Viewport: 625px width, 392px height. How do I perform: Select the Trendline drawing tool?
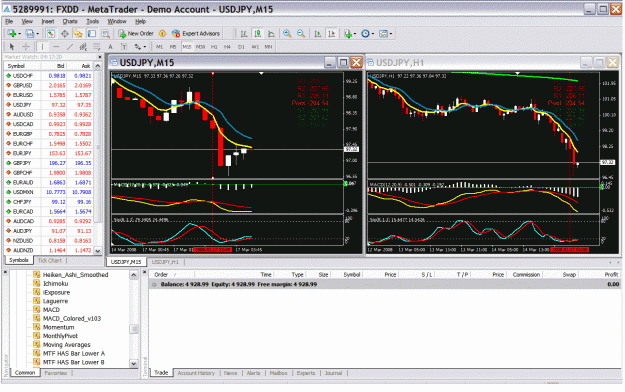click(70, 47)
